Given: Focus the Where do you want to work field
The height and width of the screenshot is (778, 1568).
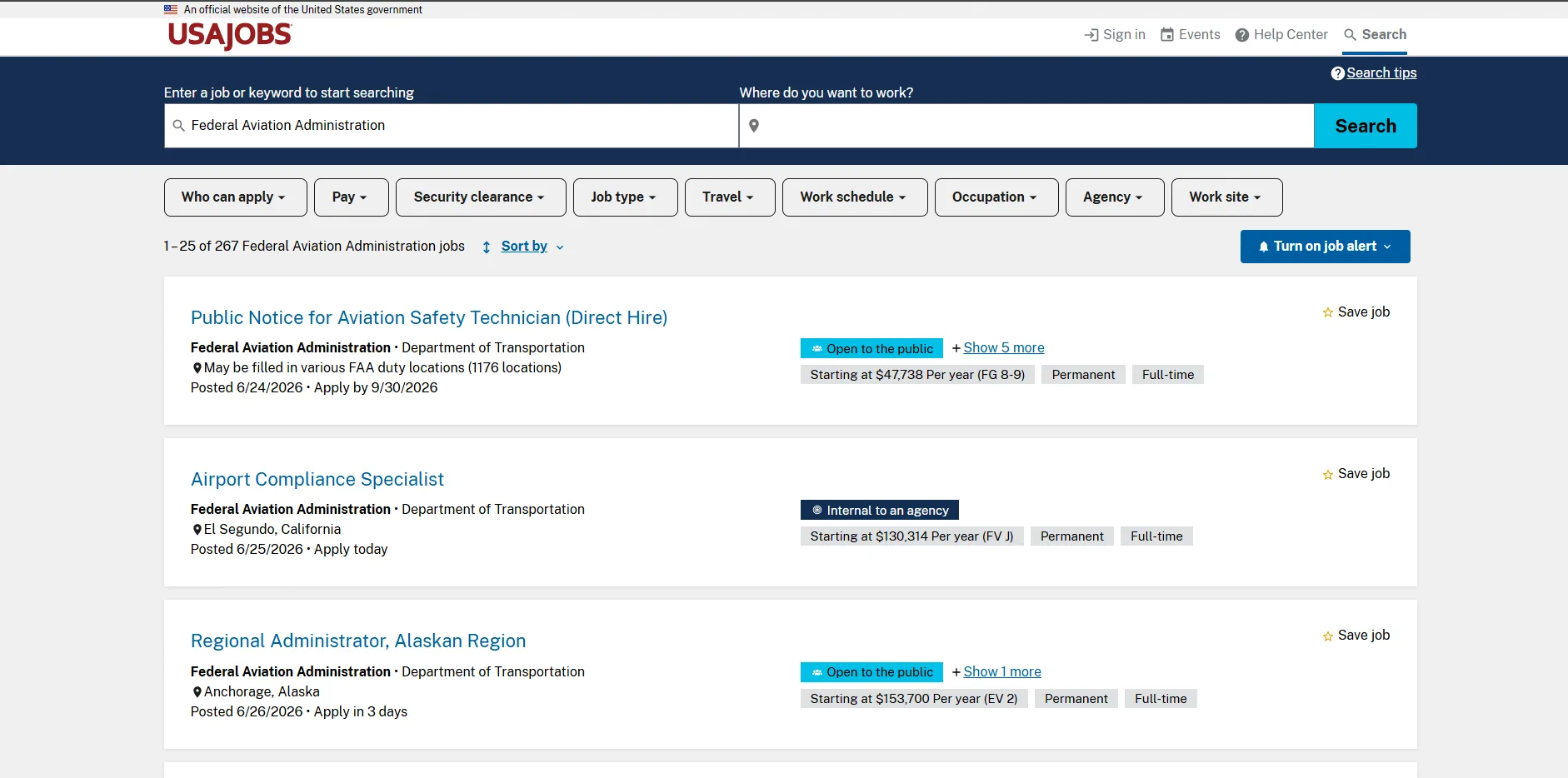Looking at the screenshot, I should pyautogui.click(x=1026, y=126).
